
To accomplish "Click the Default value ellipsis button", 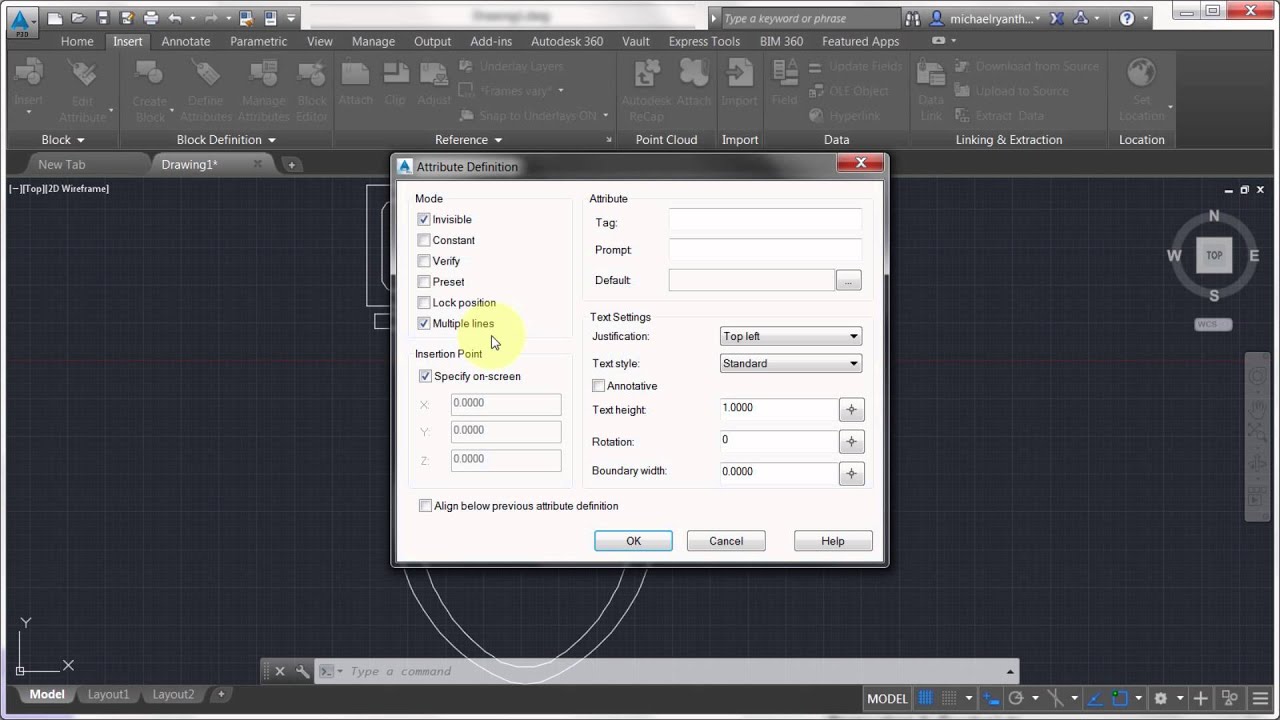I will (x=848, y=281).
